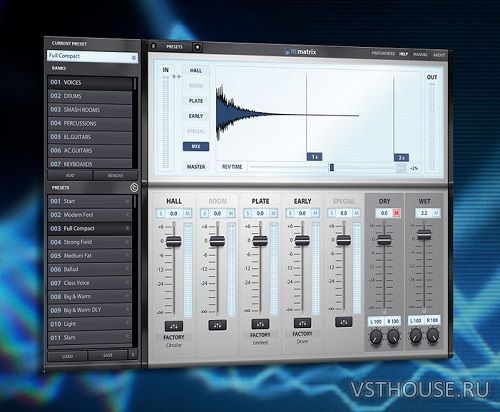
Task: Mute the HALL channel
Action: 188,214
